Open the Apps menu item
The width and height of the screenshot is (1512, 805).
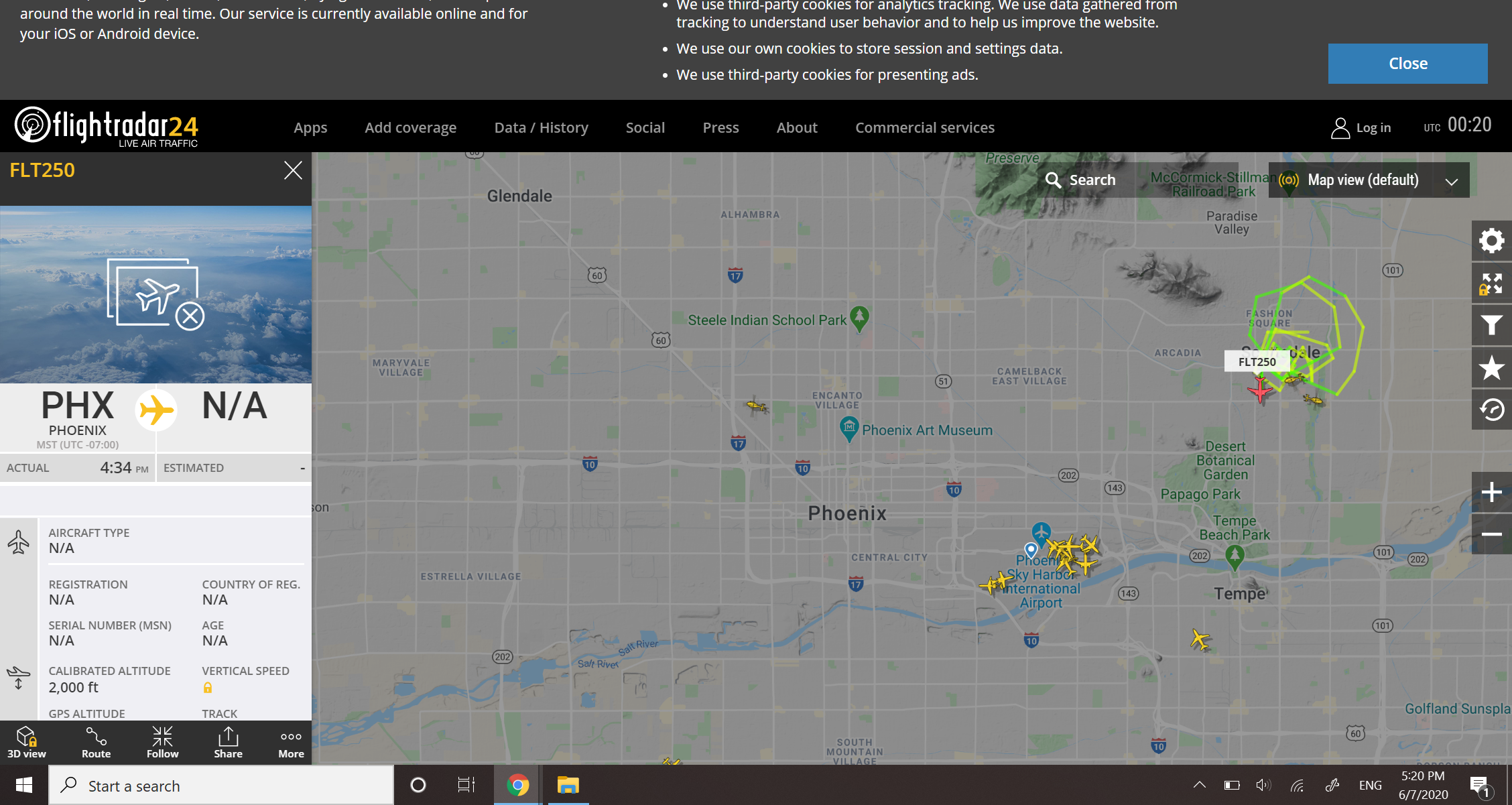(310, 127)
